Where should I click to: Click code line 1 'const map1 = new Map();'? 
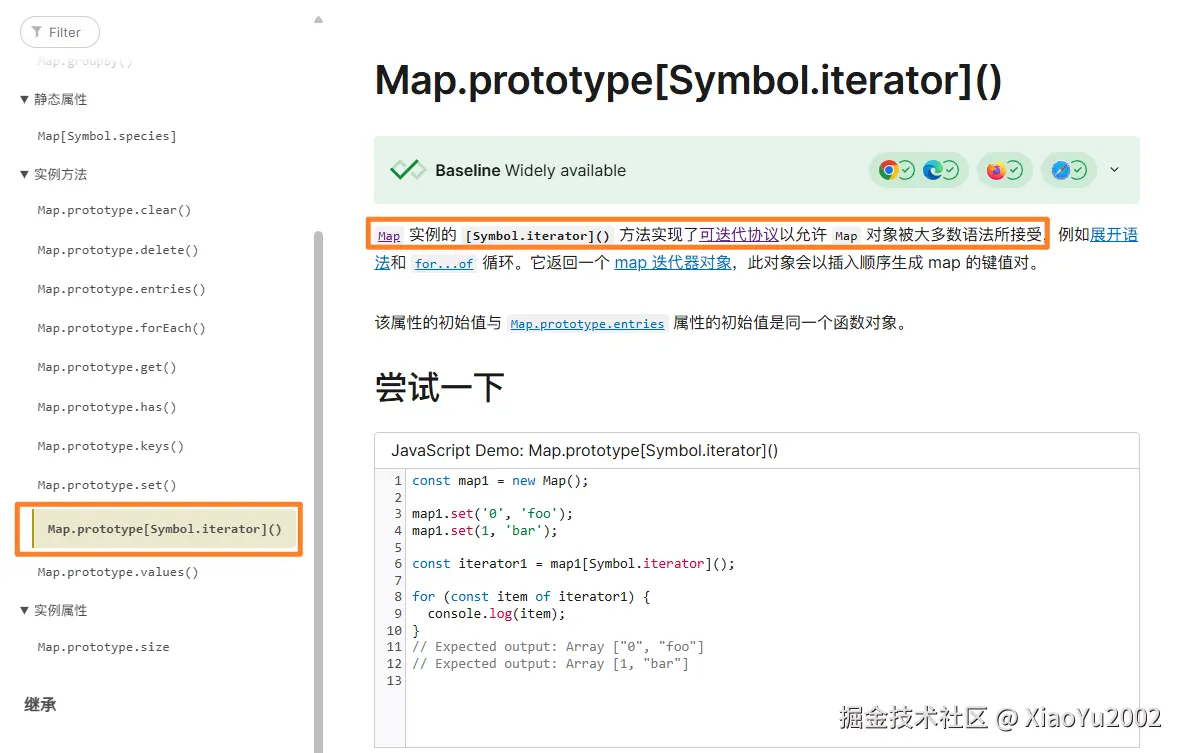(499, 481)
